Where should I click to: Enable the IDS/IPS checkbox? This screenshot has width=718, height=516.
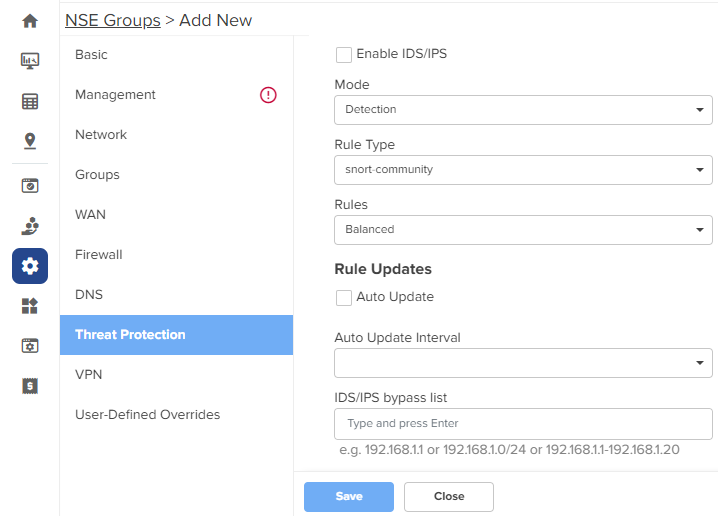[344, 54]
